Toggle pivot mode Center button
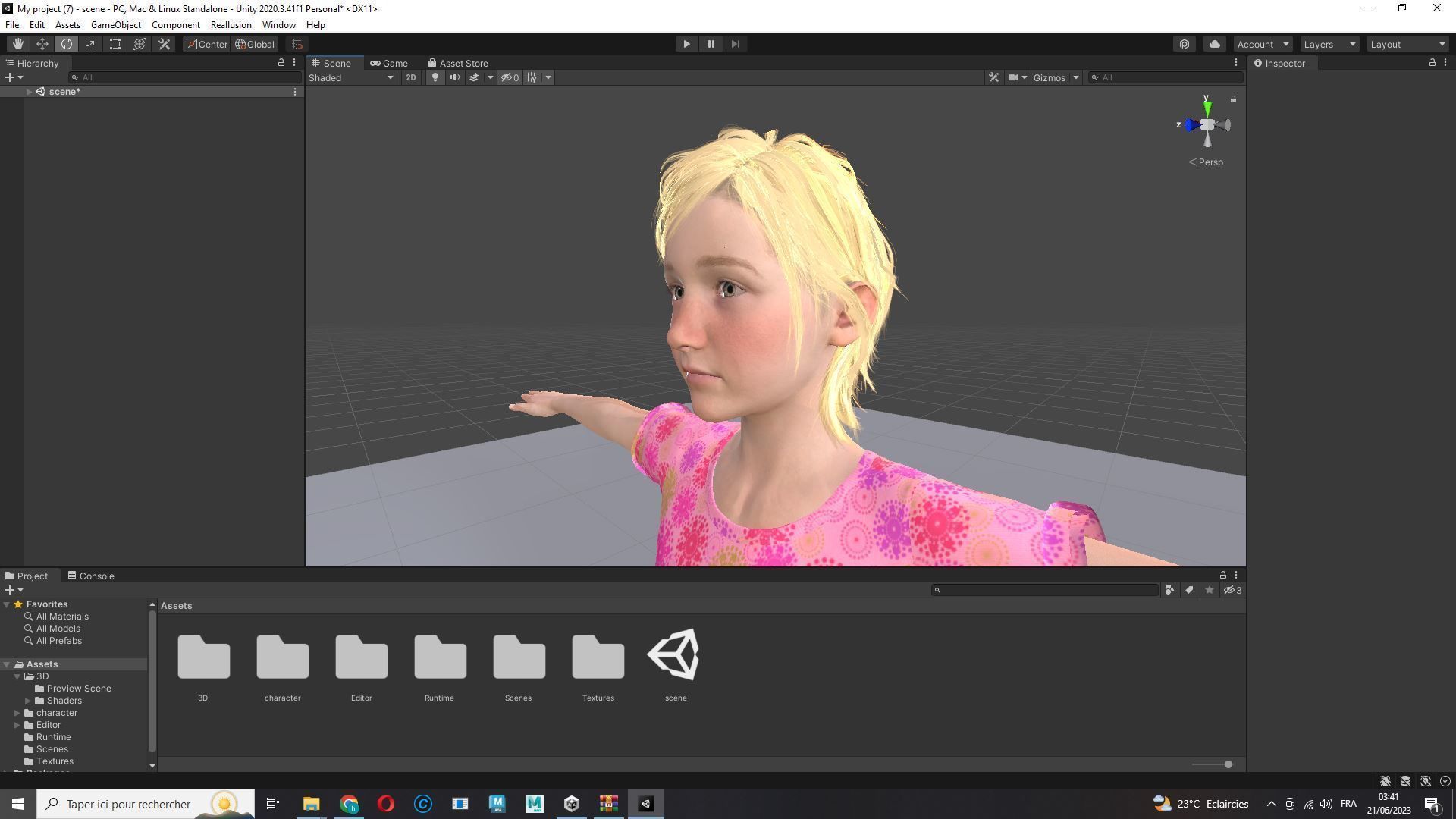 point(207,44)
